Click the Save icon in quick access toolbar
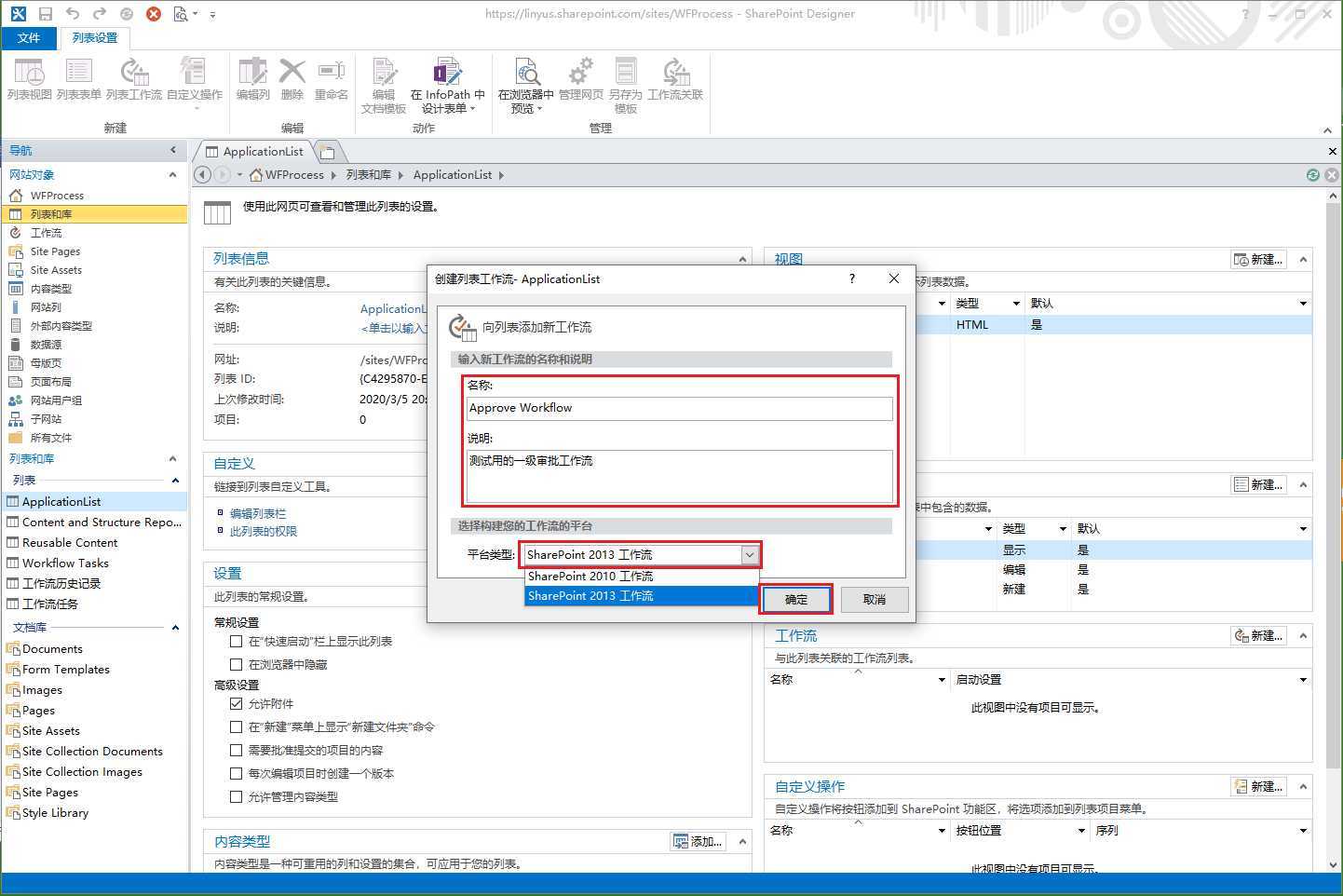Screen dimensions: 1343x896 click(46, 14)
